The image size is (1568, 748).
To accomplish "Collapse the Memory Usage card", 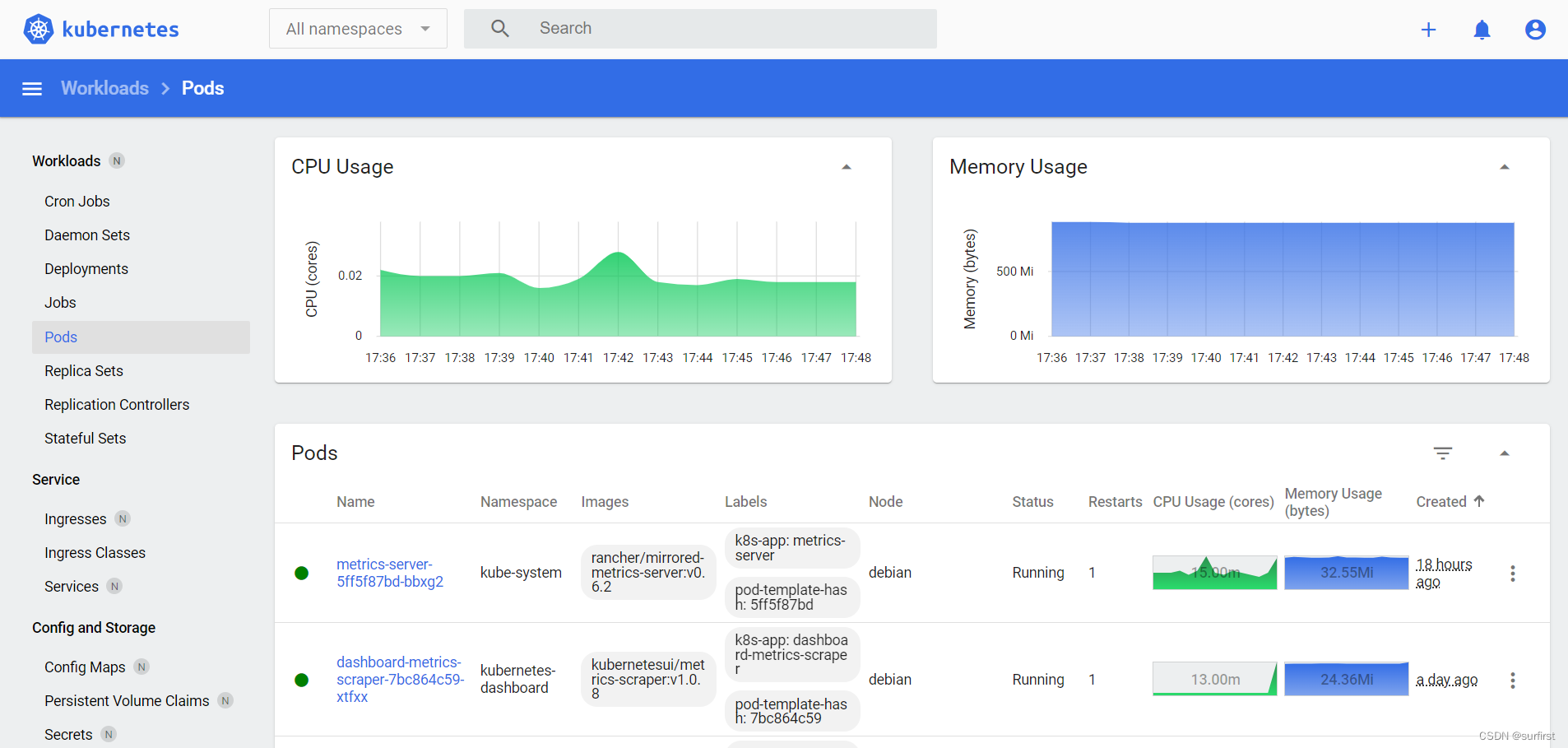I will (x=1504, y=167).
